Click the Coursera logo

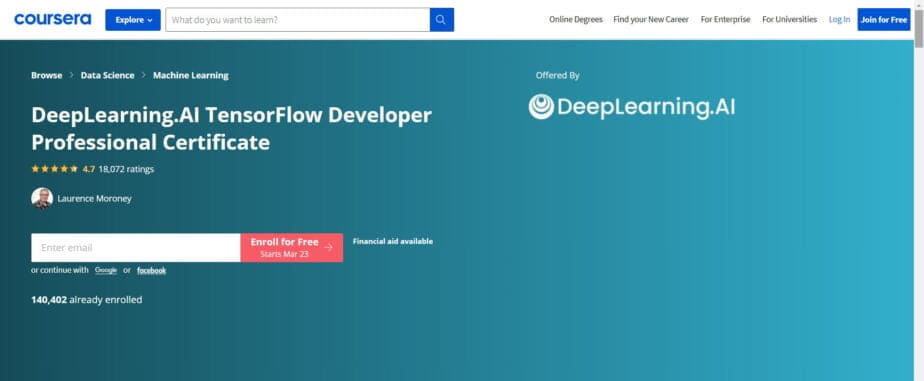(x=52, y=19)
